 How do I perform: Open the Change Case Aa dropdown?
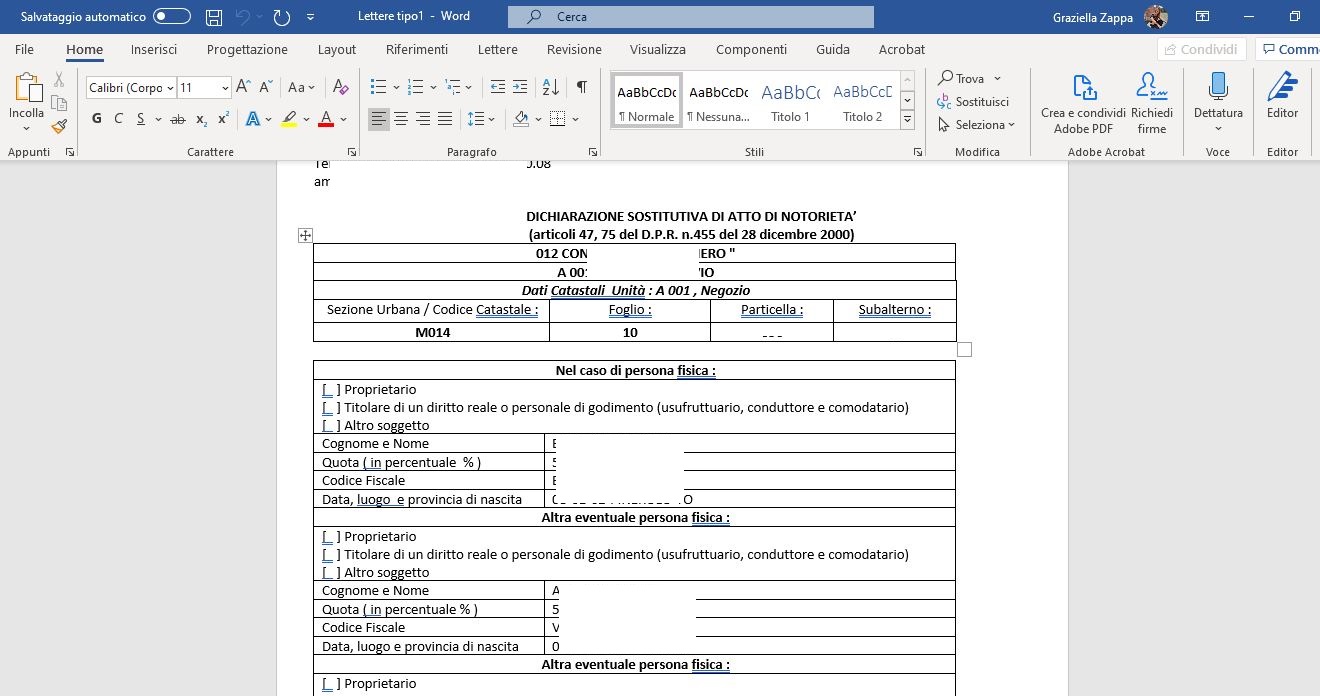301,87
